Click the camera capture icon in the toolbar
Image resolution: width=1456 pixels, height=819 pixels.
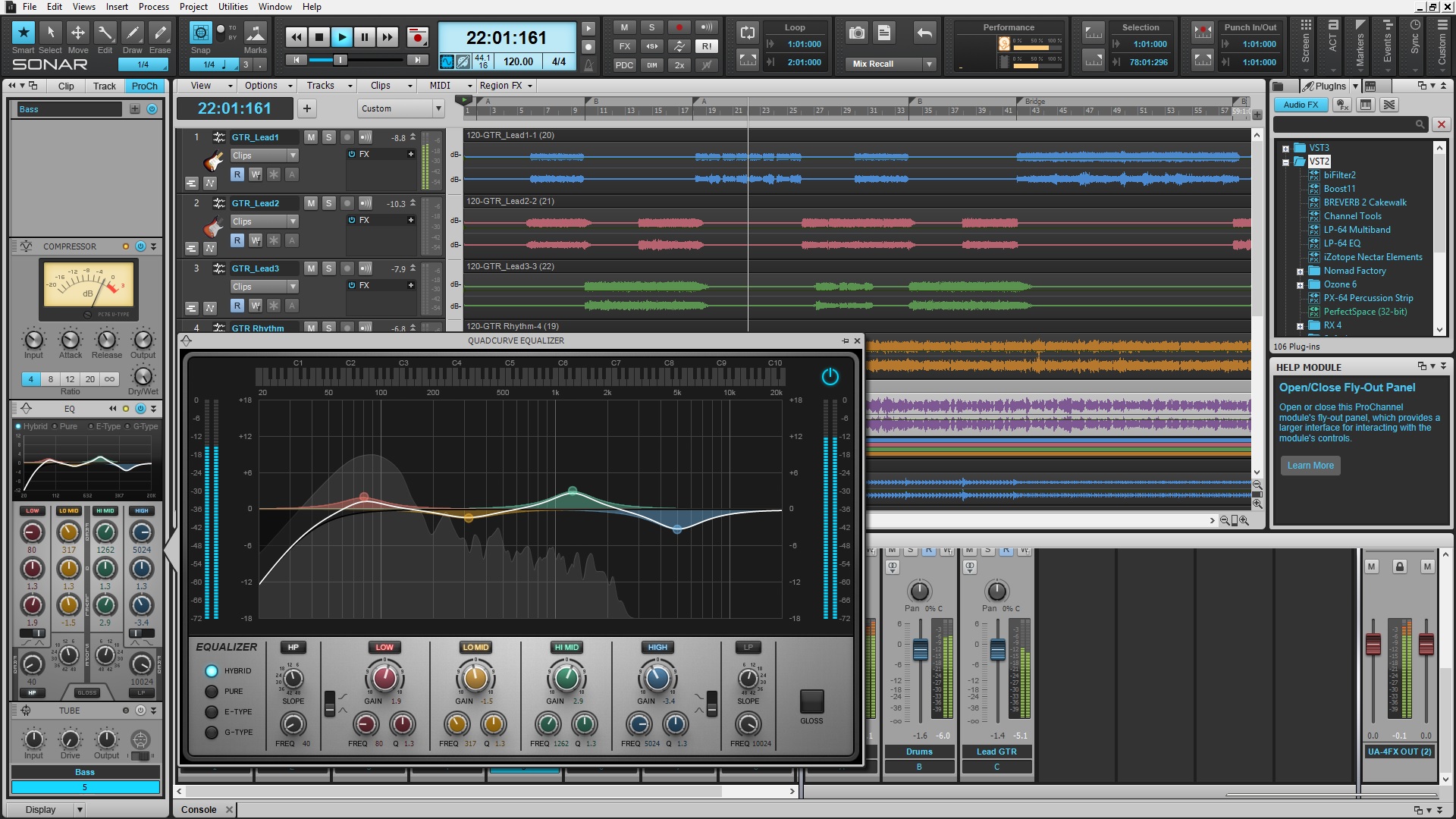[856, 33]
